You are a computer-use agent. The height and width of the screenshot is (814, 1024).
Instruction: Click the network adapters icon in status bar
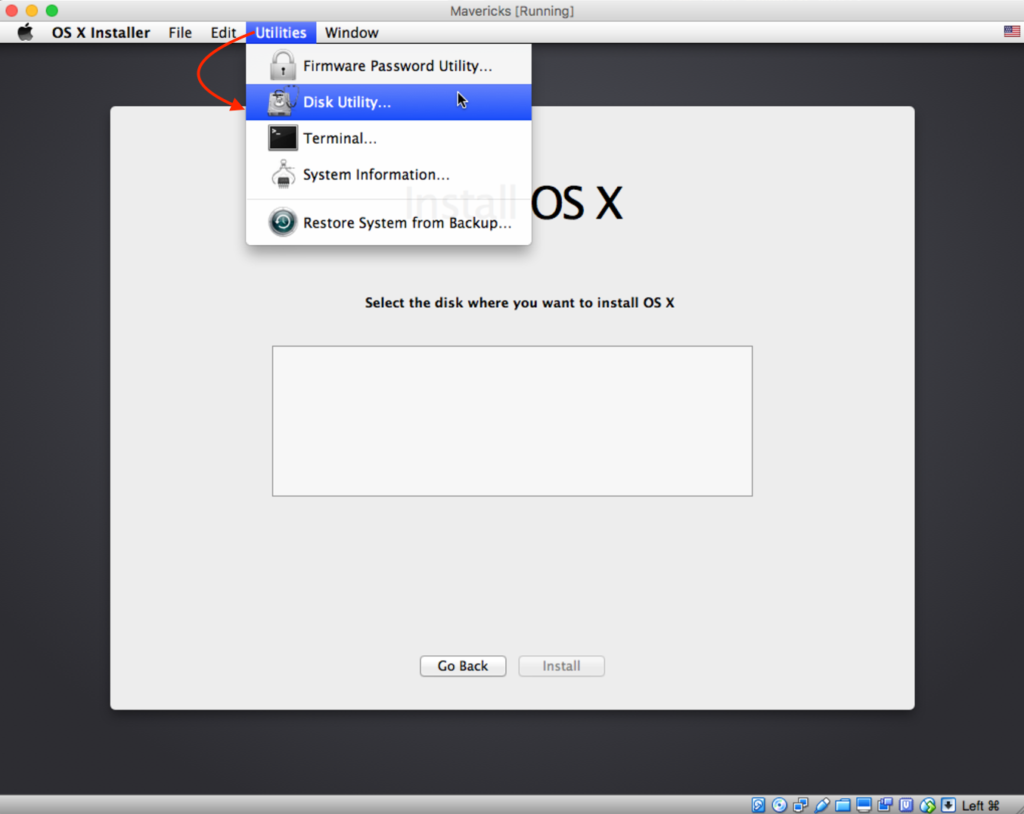click(801, 804)
